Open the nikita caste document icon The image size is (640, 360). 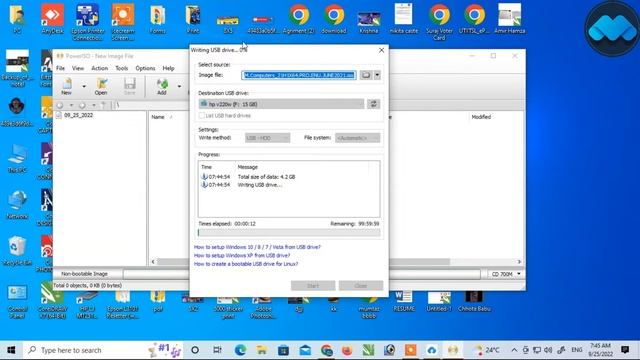tap(403, 19)
